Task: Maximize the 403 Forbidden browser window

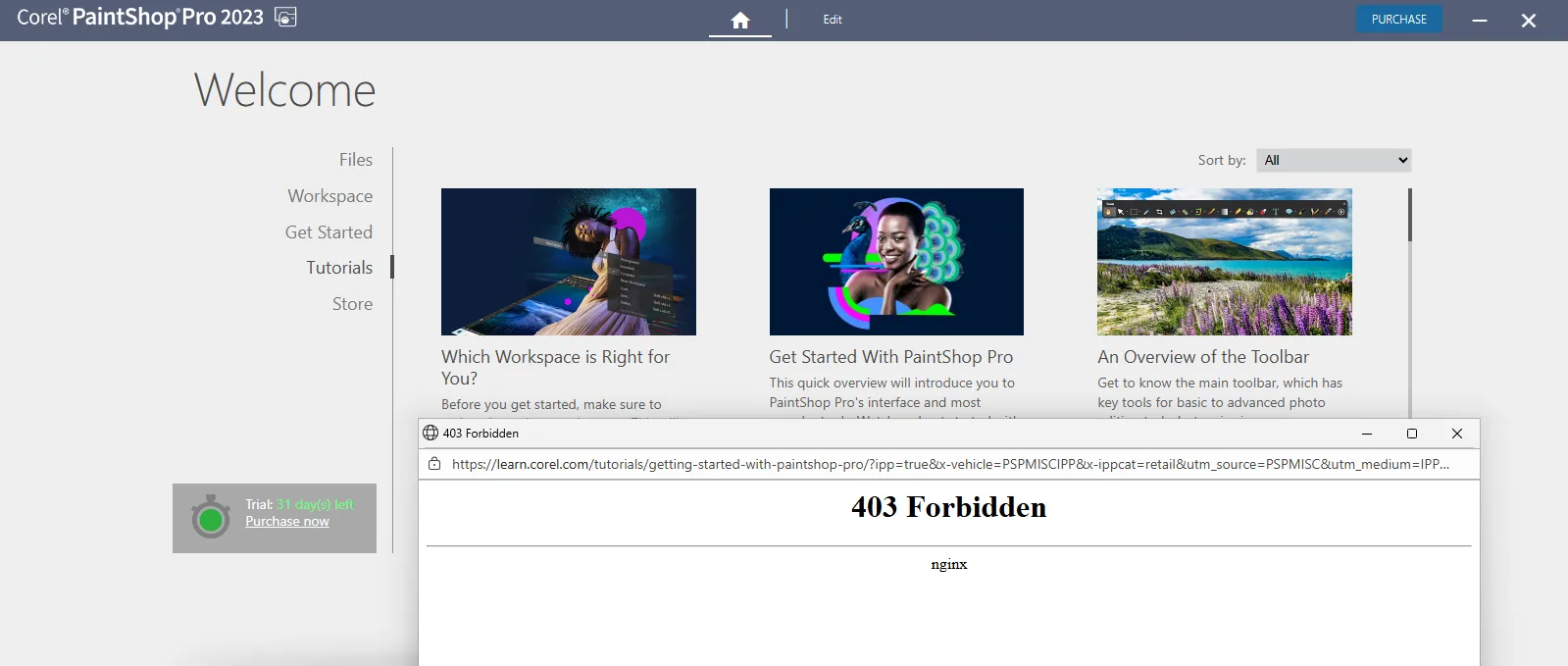Action: [1412, 434]
